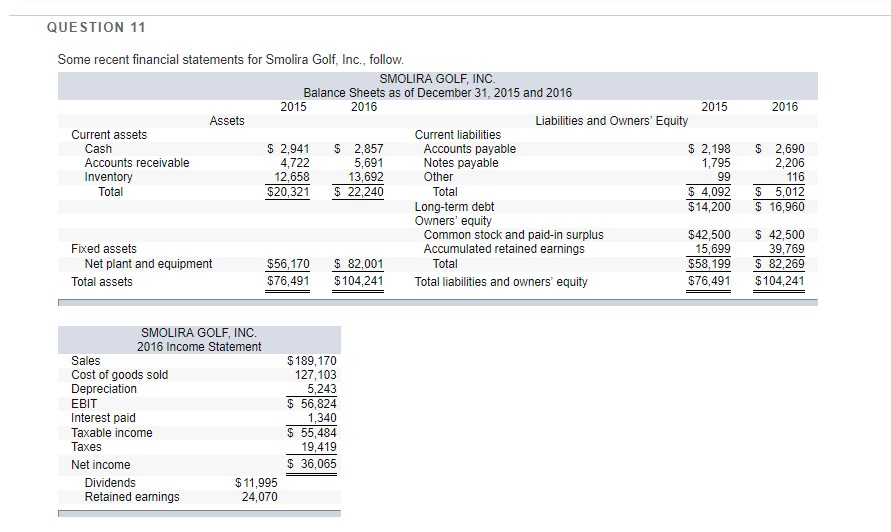Screen dimensions: 891x532
Task: Select owners' equity total $82,269
Action: pyautogui.click(x=780, y=264)
